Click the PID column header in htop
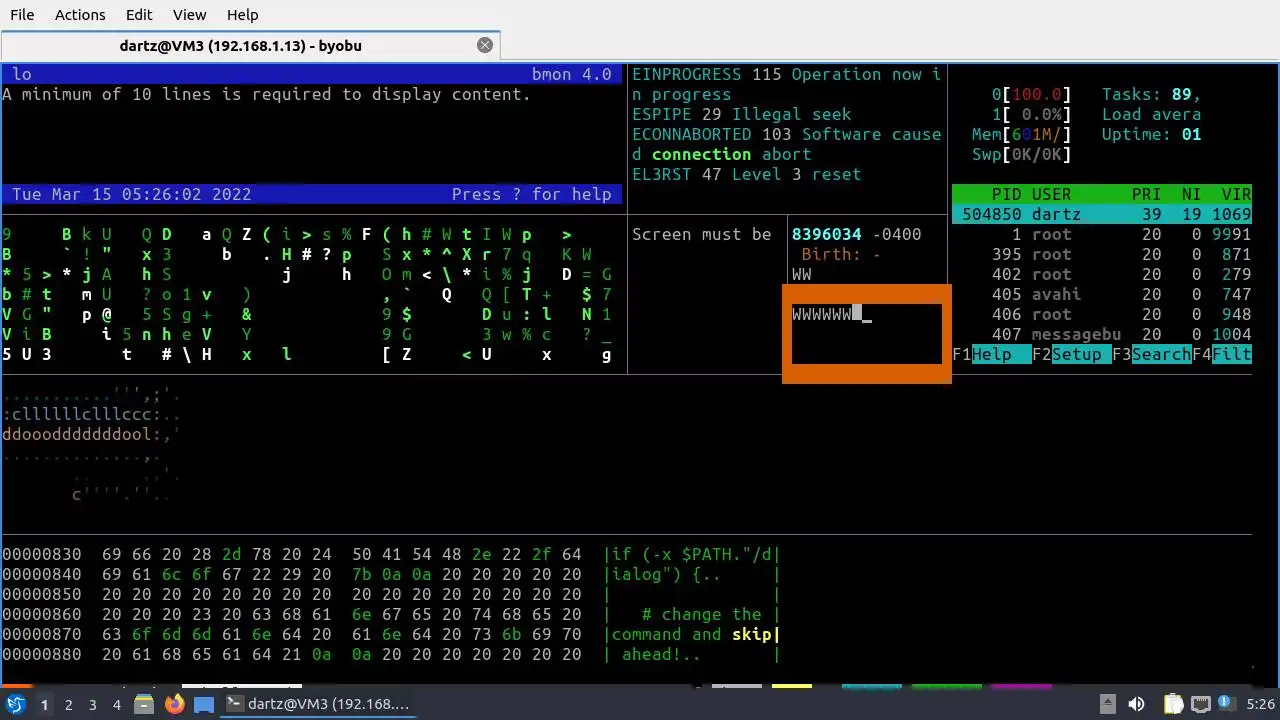Viewport: 1280px width, 720px height. tap(1006, 194)
